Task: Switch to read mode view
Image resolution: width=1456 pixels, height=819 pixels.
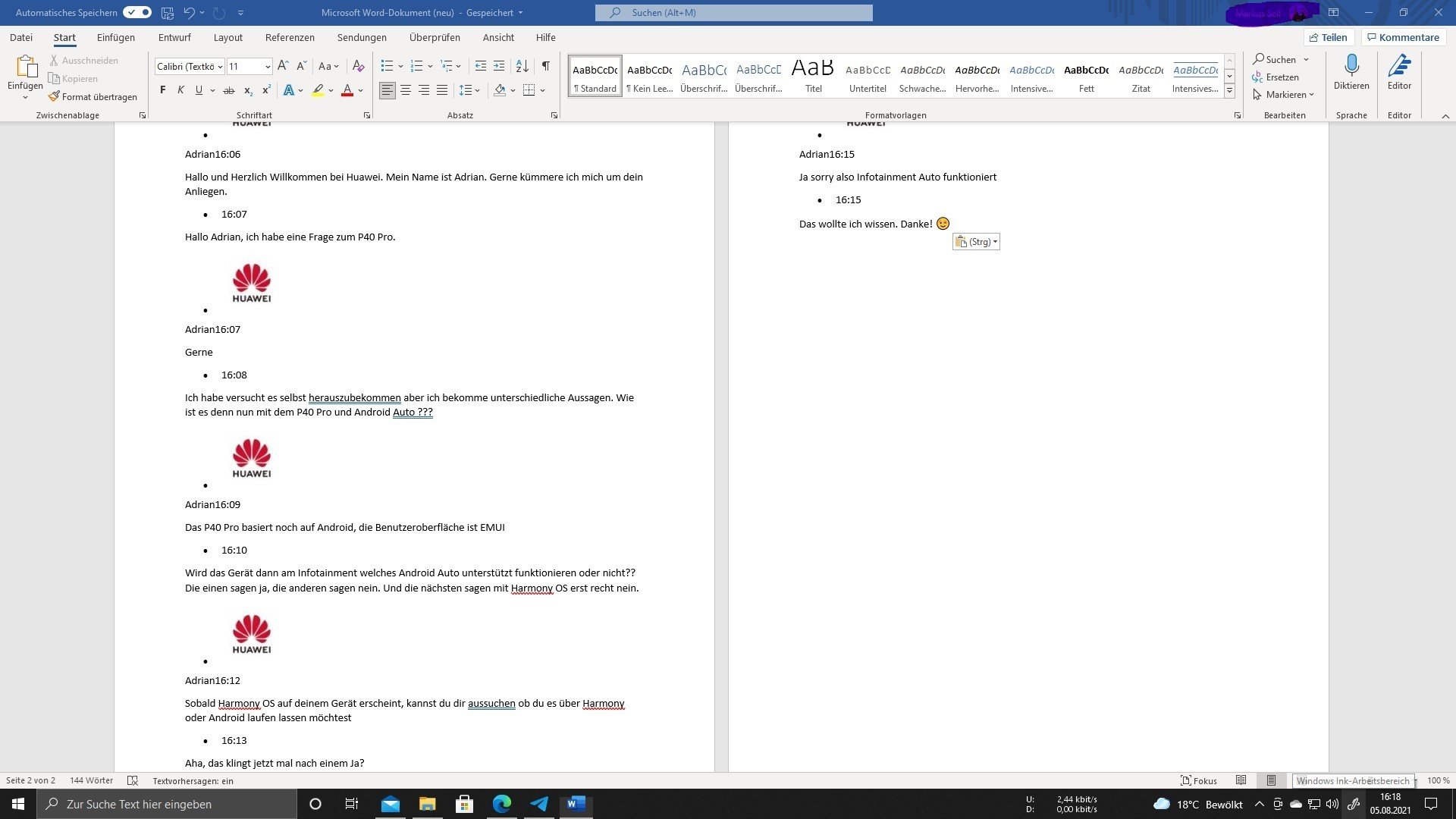Action: click(x=1241, y=780)
